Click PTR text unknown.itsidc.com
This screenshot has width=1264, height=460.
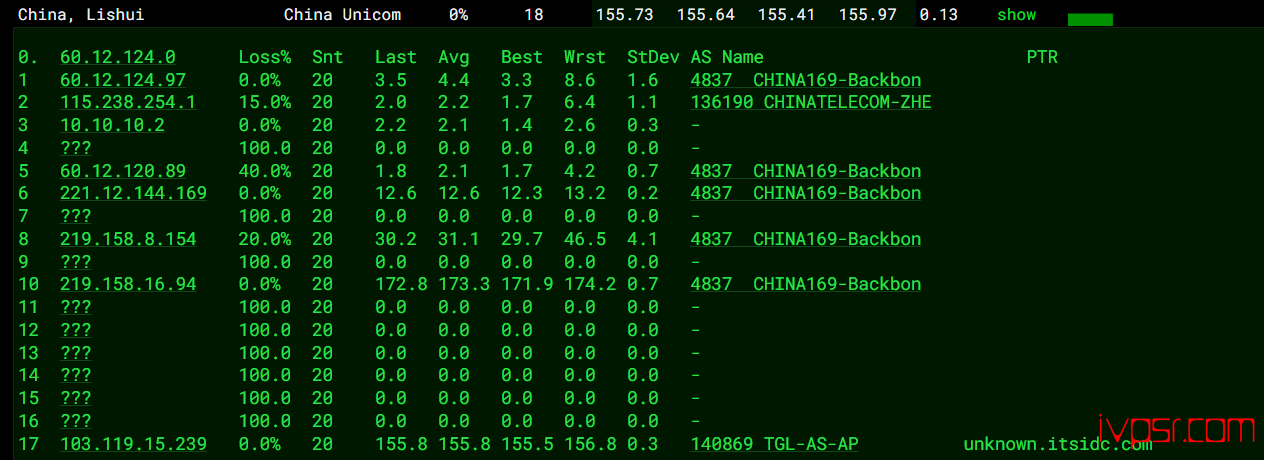(1059, 443)
